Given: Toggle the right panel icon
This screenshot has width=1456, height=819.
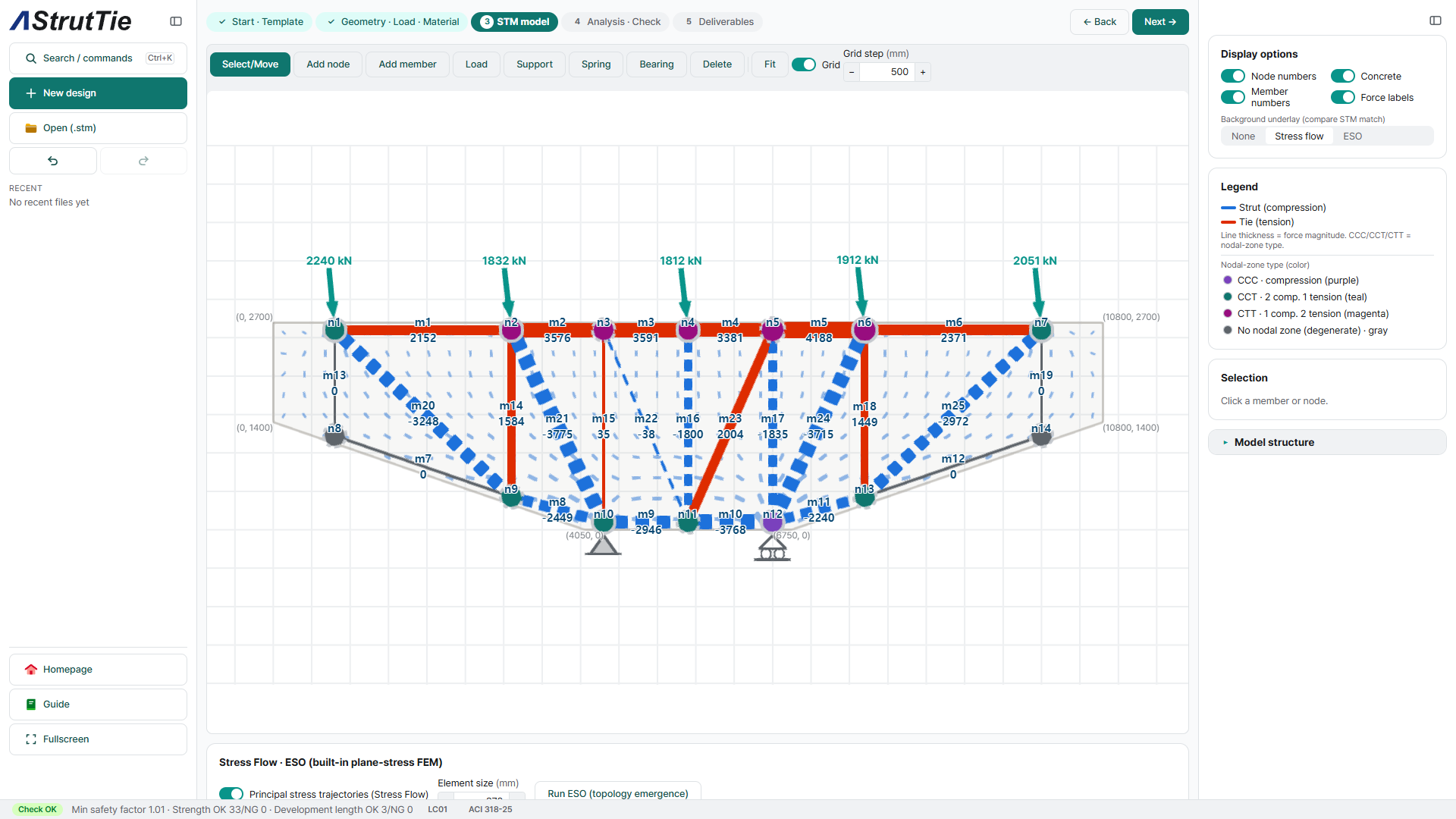Looking at the screenshot, I should (1436, 20).
